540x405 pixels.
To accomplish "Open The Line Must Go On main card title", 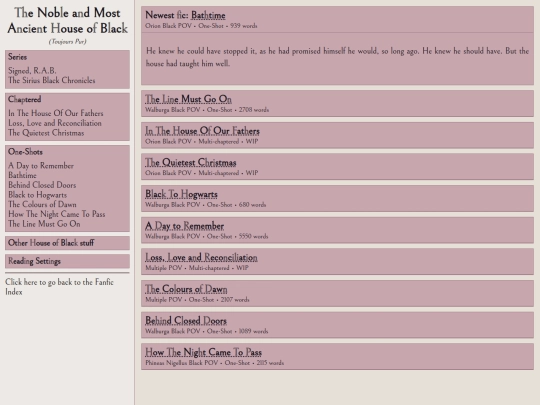I will [x=188, y=99].
